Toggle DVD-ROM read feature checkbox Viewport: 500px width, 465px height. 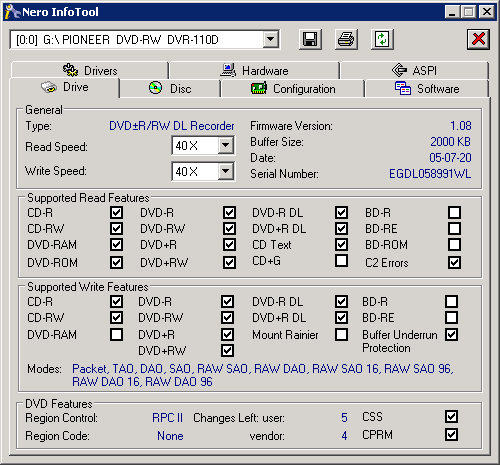116,262
